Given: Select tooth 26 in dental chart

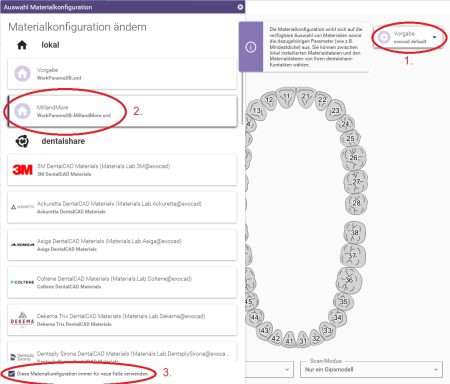Looking at the screenshot, I should (x=354, y=158).
